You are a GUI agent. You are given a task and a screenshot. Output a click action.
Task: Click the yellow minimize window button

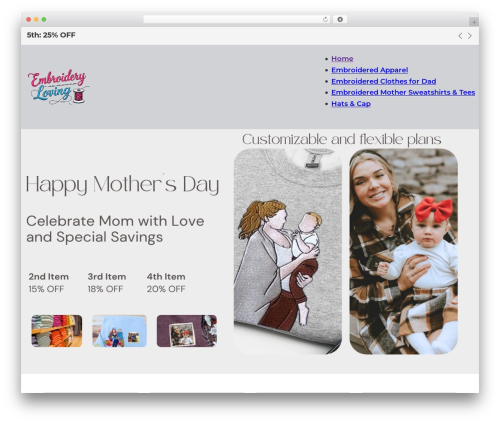click(x=36, y=20)
